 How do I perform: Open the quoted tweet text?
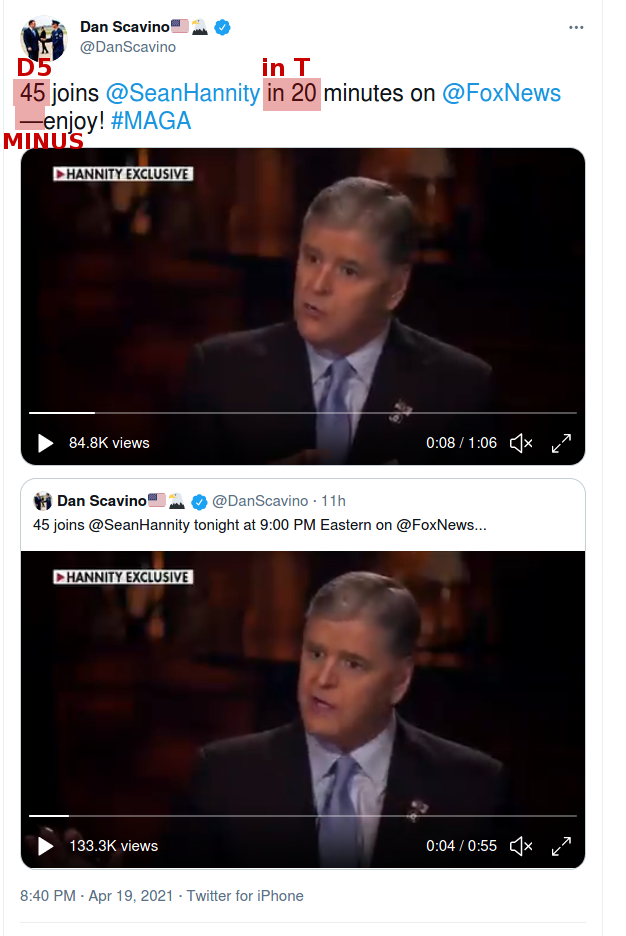(260, 525)
